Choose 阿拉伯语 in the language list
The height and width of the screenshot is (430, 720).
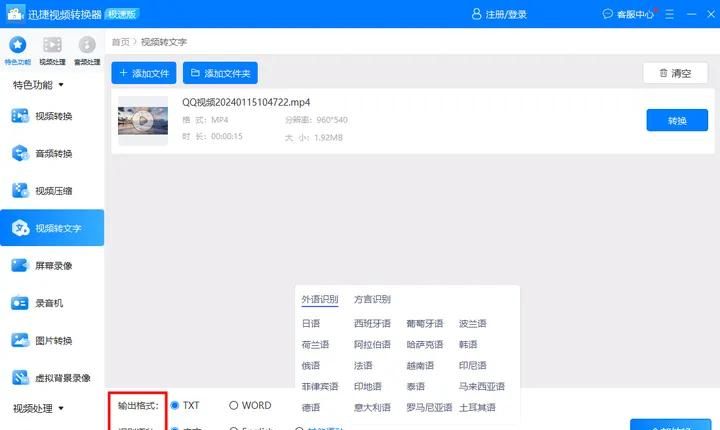click(372, 345)
